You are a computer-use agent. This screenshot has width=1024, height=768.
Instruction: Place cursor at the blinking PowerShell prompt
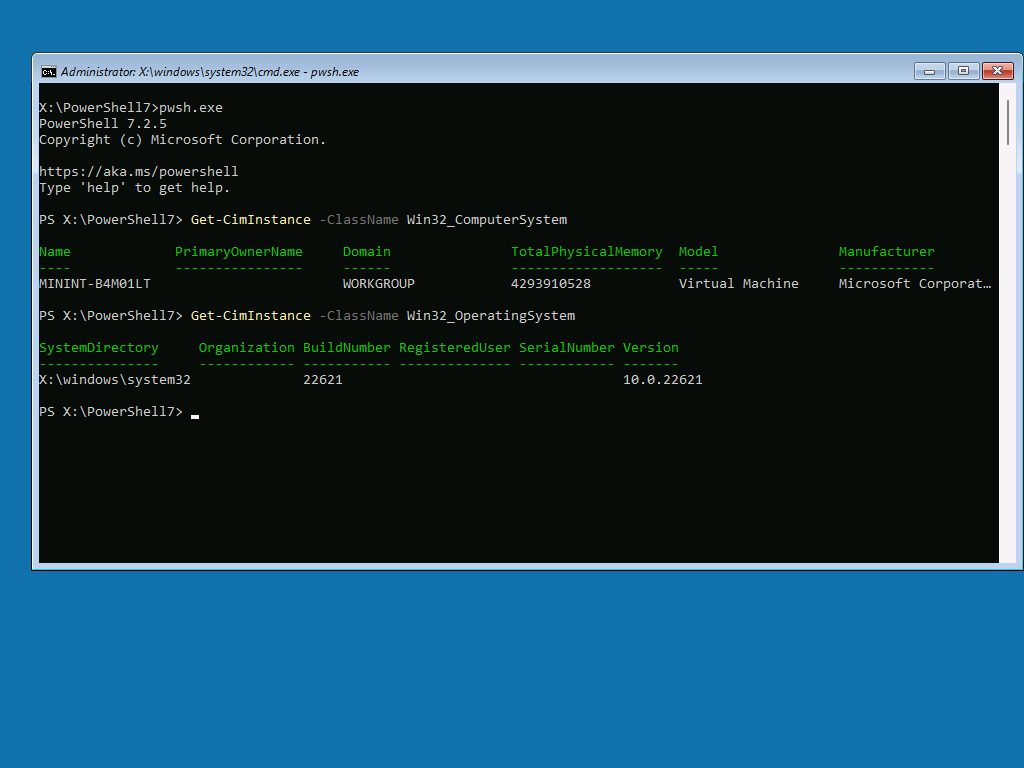click(x=194, y=411)
